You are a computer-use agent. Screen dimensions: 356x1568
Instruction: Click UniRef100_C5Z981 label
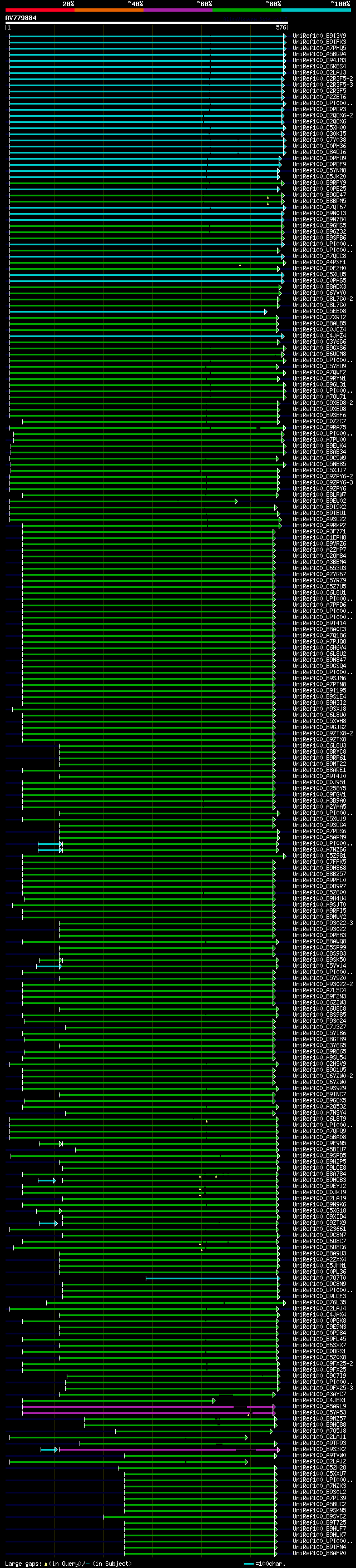(319, 855)
